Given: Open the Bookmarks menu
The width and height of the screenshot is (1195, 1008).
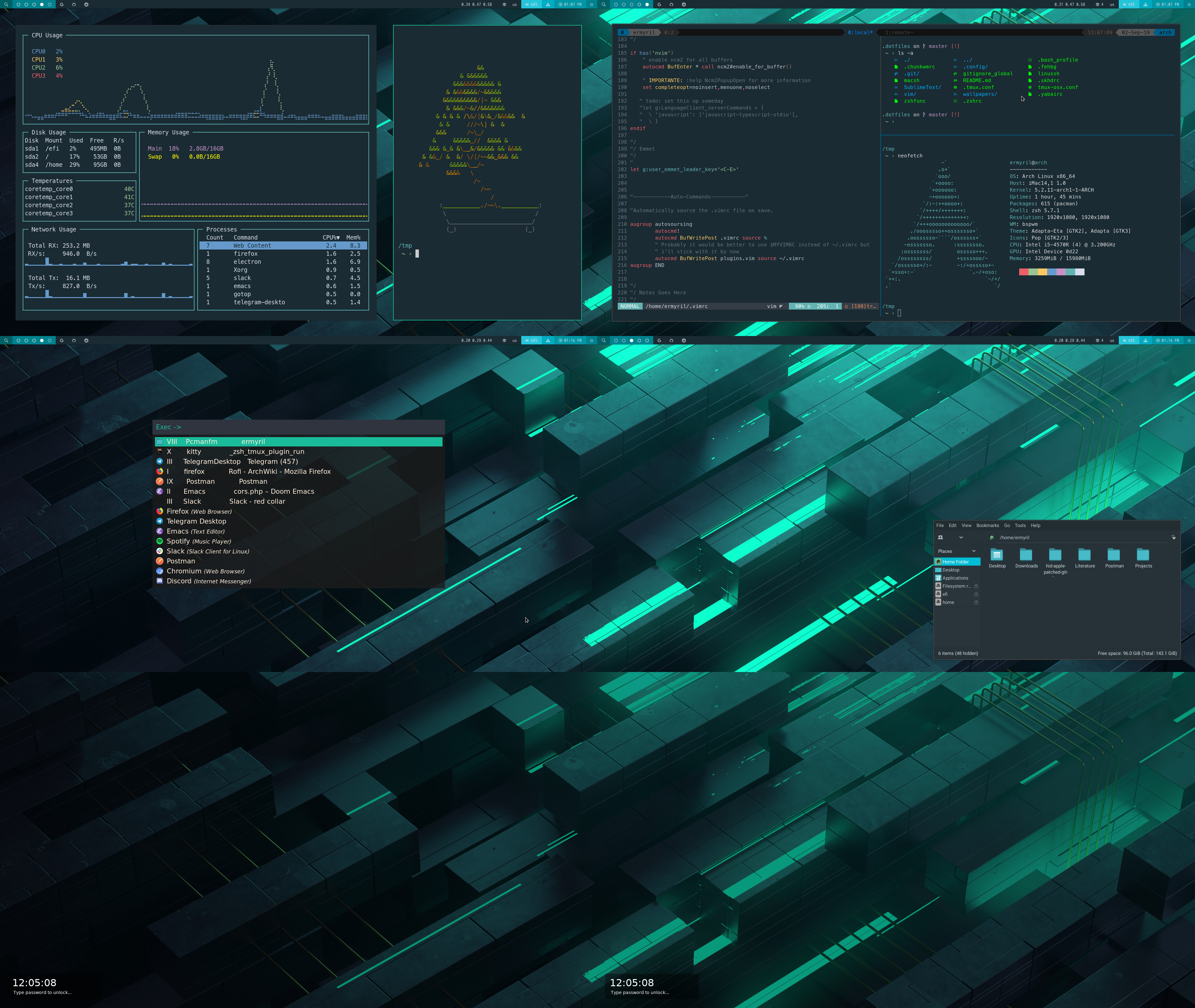Looking at the screenshot, I should point(987,525).
